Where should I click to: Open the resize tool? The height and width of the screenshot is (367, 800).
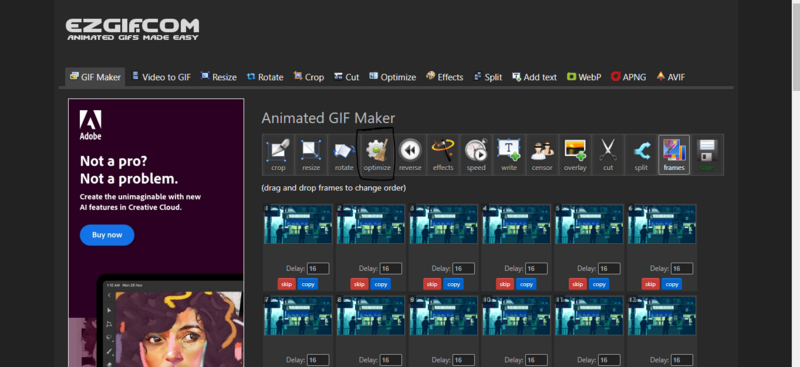tap(311, 155)
